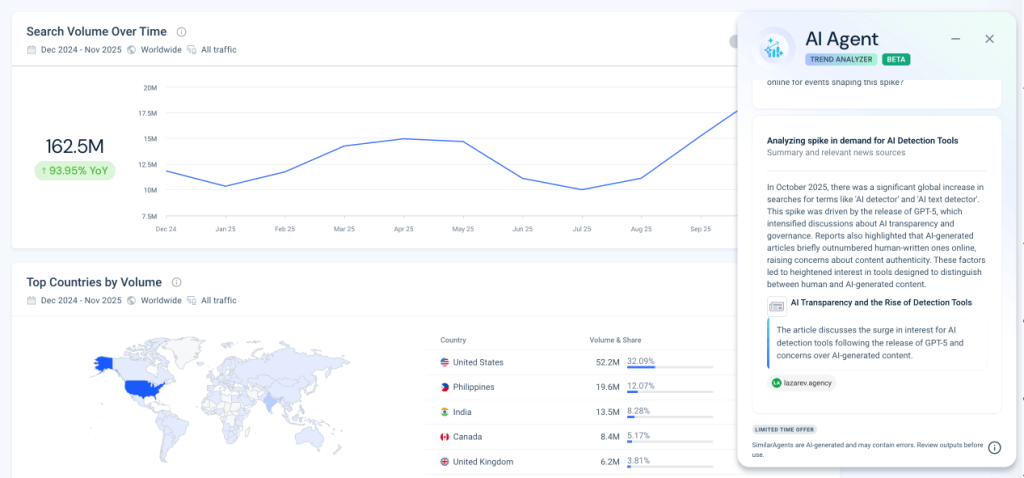1024x478 pixels.
Task: Click the 93.95% YoY growth badge
Action: point(75,171)
